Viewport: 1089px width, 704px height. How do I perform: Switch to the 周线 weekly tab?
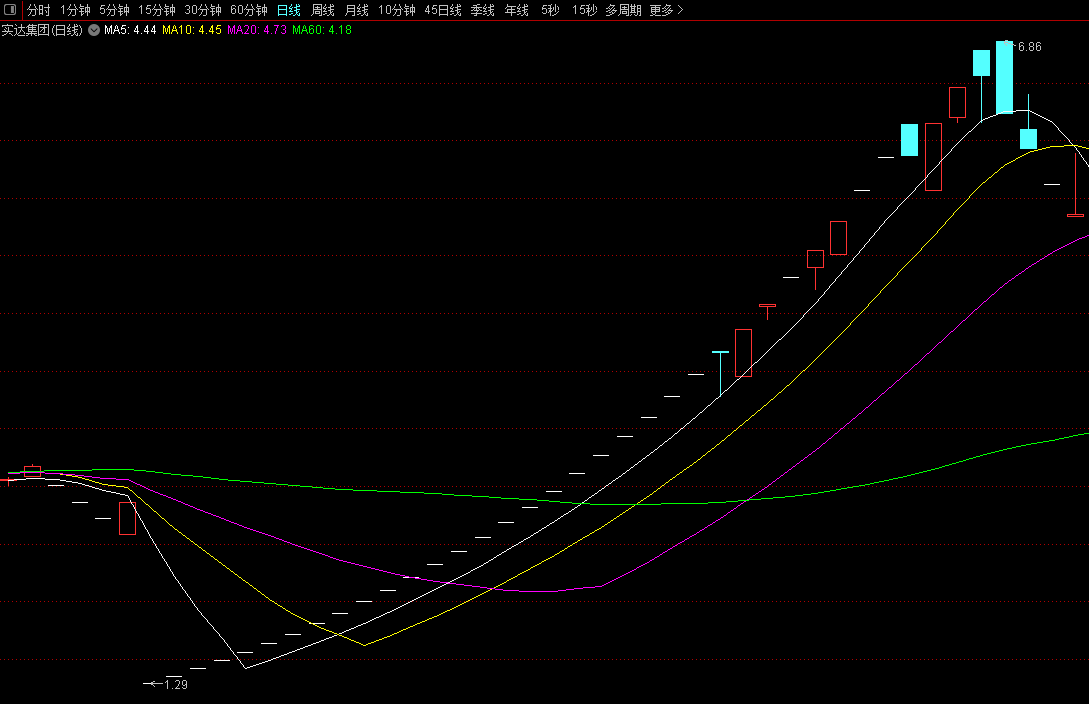tap(322, 10)
